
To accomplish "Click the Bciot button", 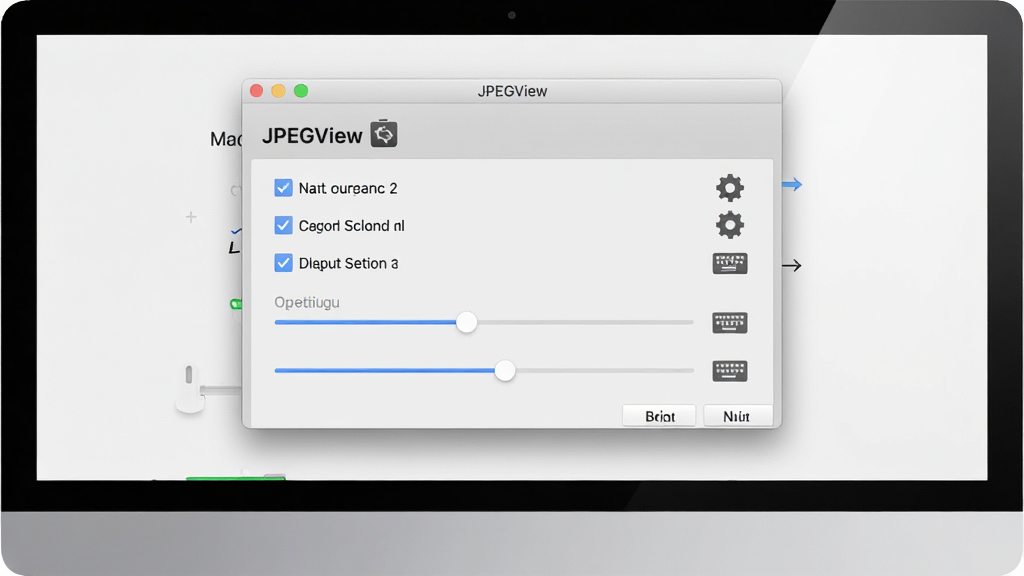I will pyautogui.click(x=659, y=416).
